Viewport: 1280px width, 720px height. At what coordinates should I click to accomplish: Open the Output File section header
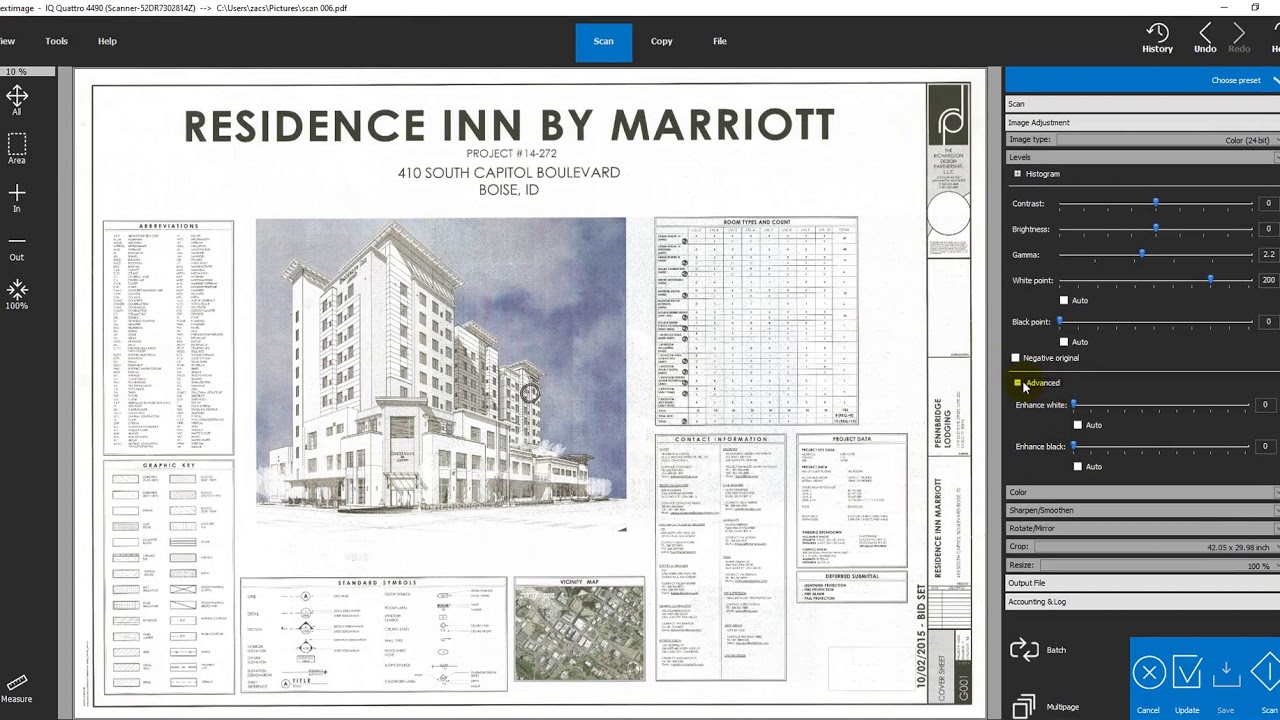(1143, 583)
